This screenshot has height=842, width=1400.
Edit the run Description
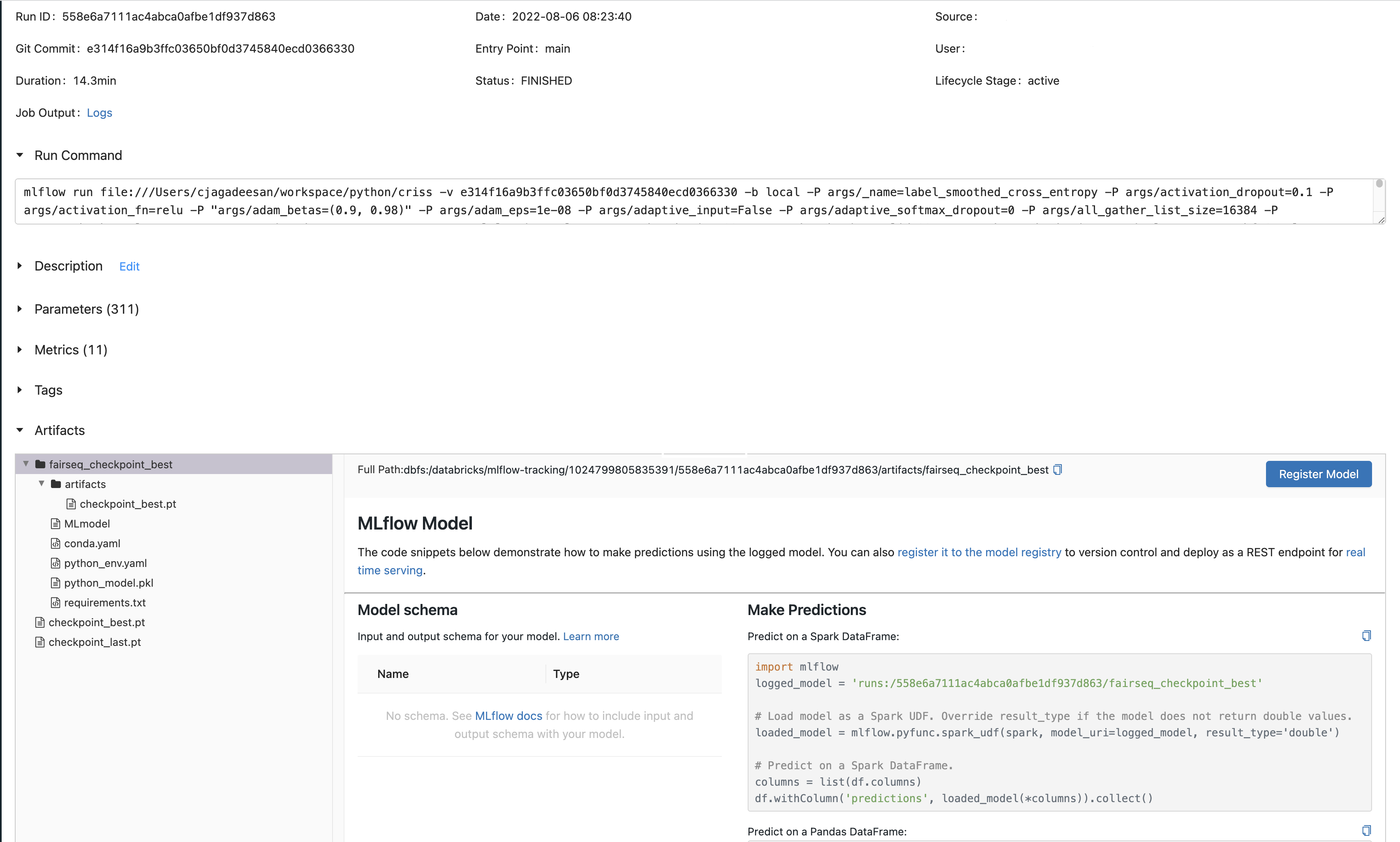[x=129, y=267]
